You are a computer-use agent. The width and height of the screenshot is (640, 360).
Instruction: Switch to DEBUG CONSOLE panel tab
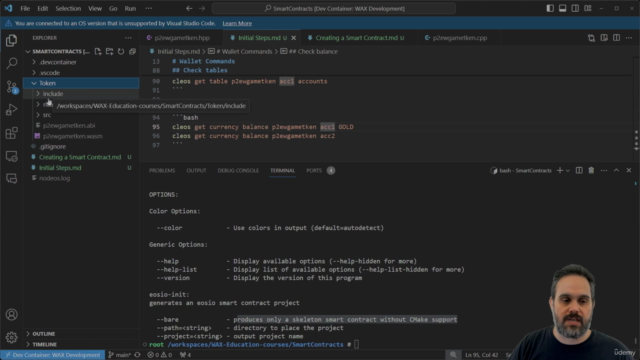238,170
